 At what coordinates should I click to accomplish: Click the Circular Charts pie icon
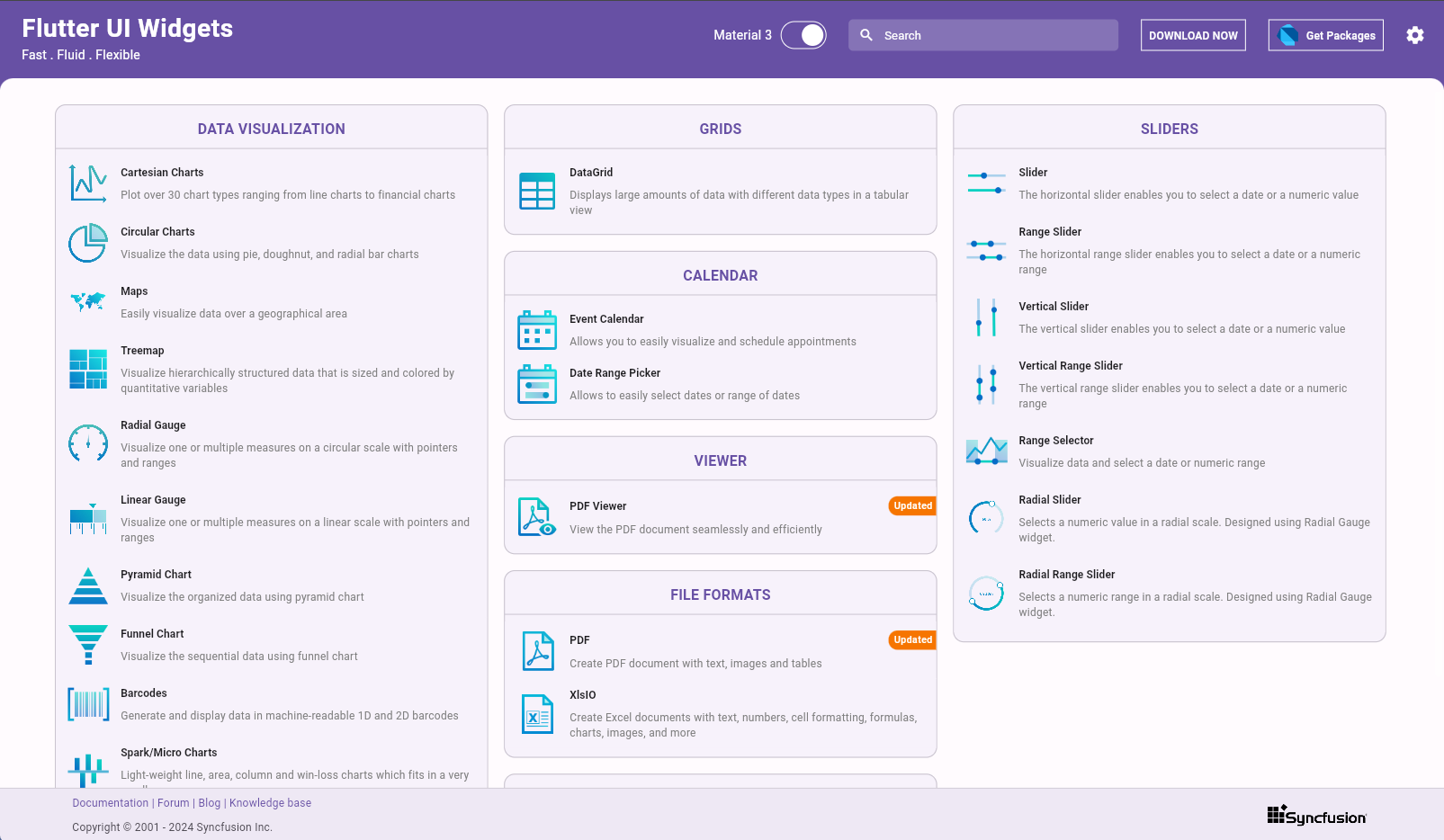coord(88,243)
